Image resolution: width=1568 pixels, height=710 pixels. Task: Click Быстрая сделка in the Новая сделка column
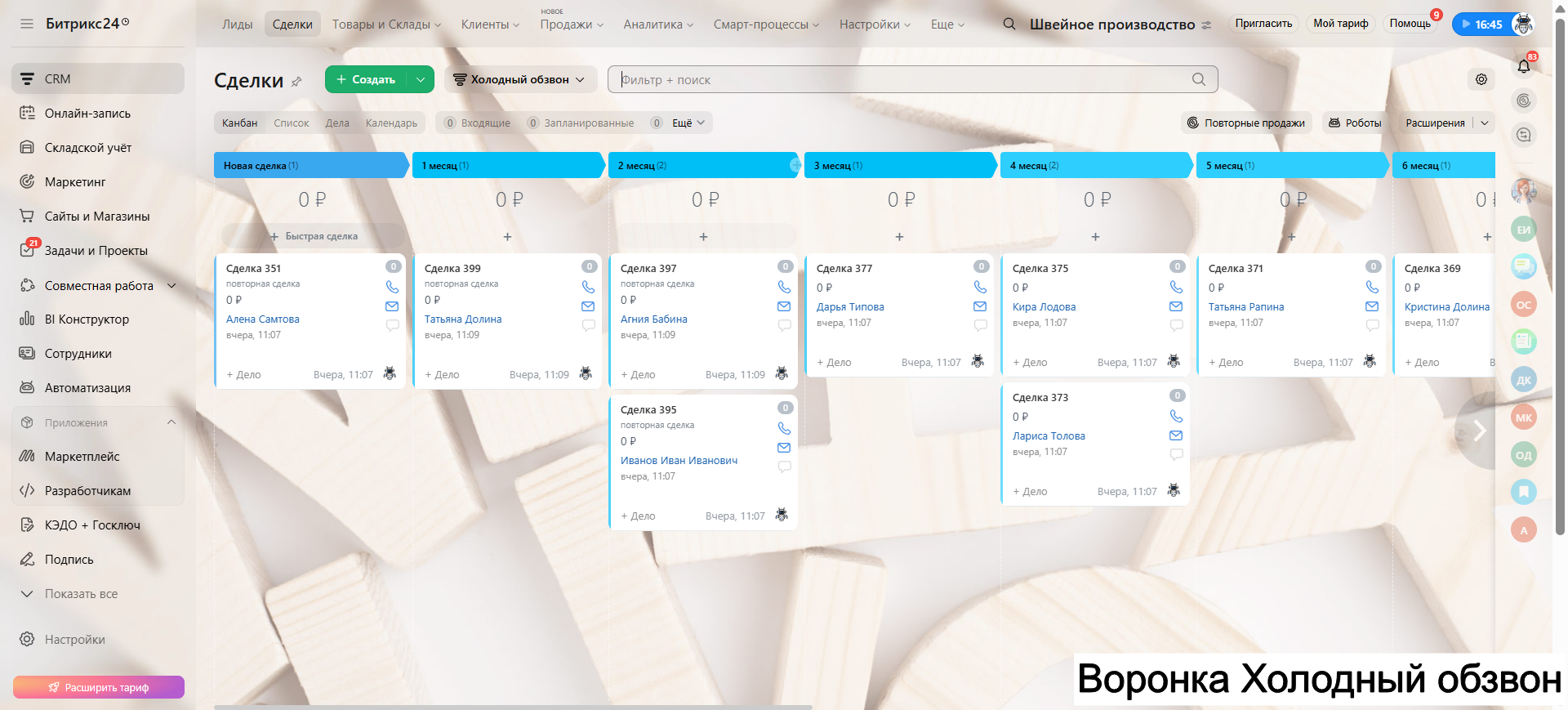pyautogui.click(x=314, y=236)
